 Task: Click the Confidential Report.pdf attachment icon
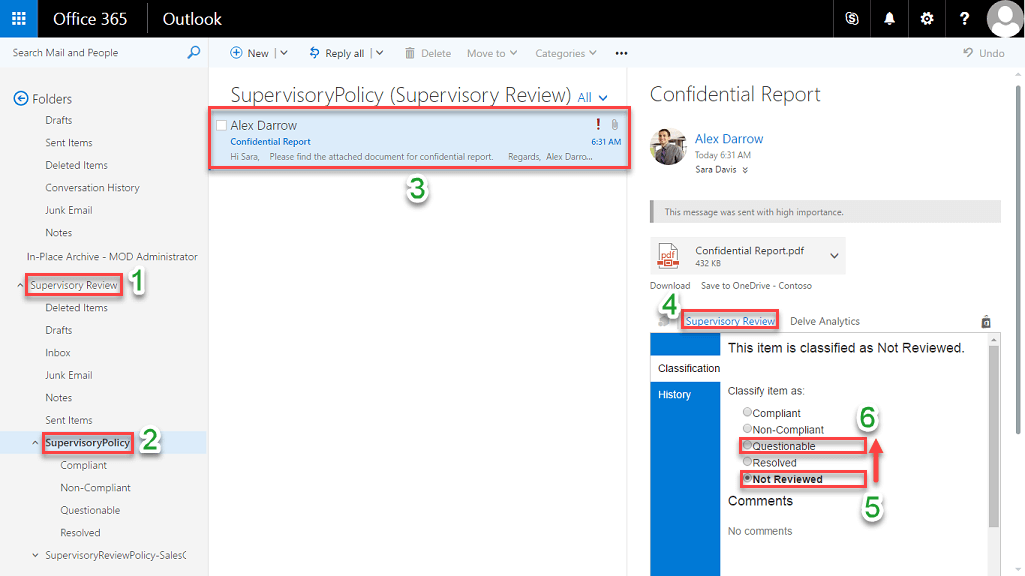[x=668, y=256]
